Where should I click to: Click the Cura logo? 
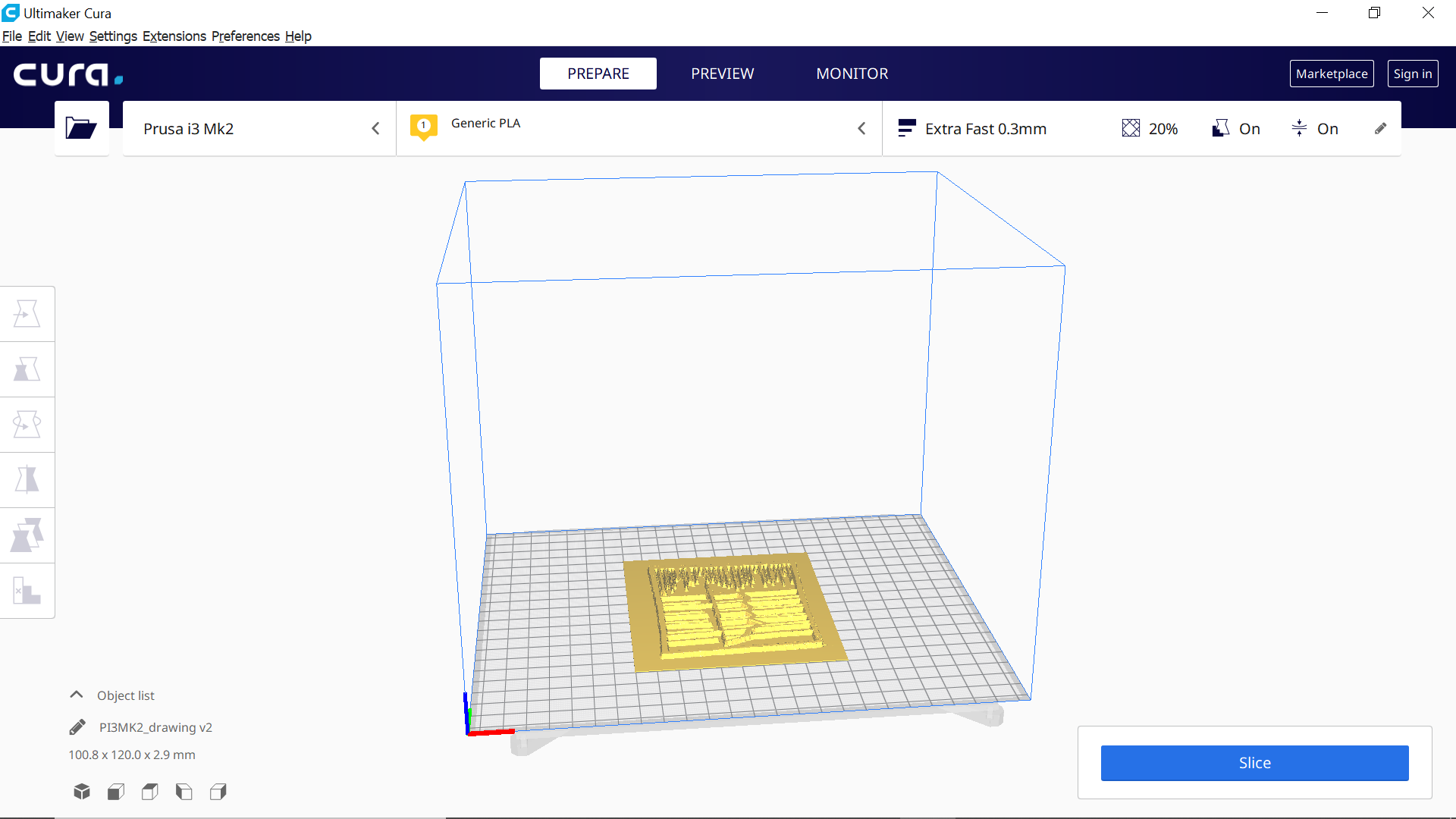[68, 74]
